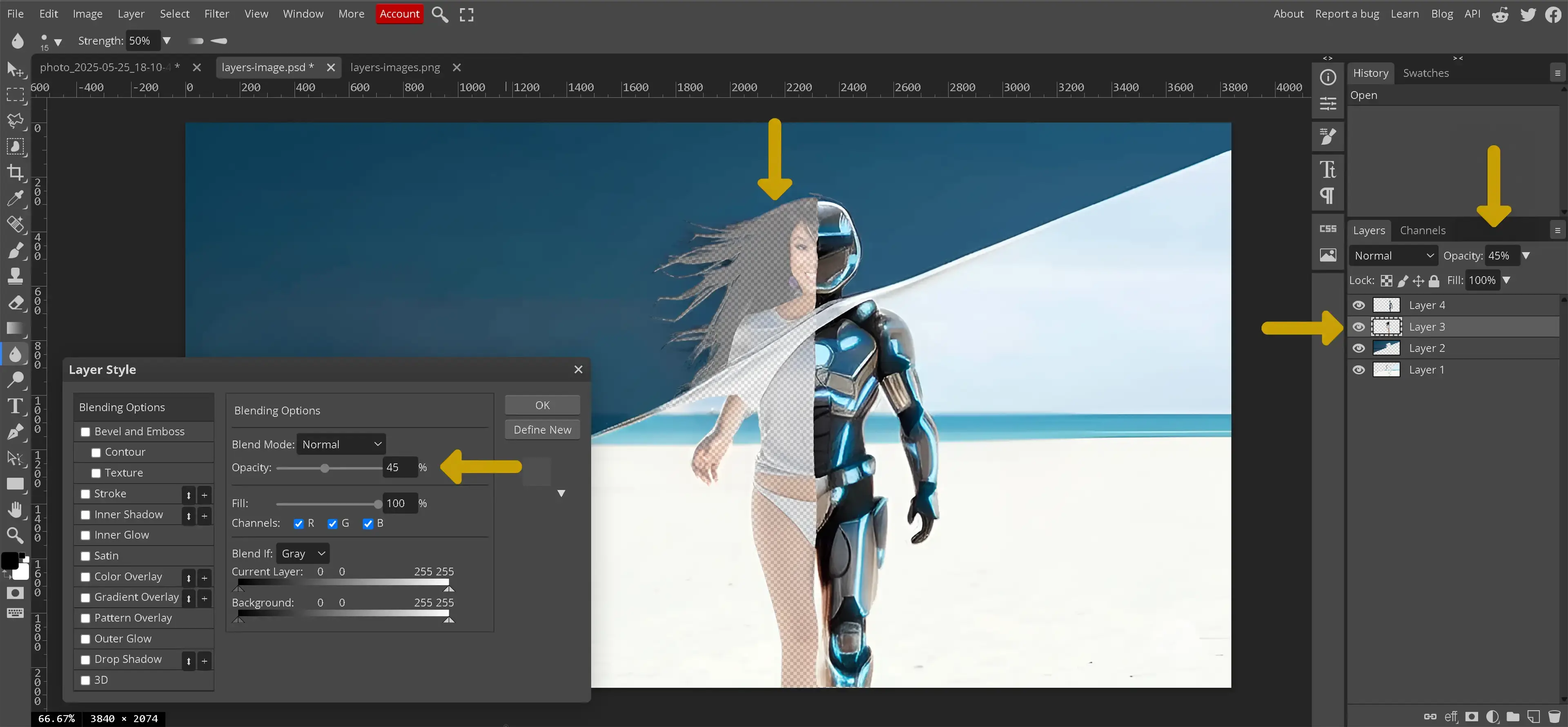Open the Filter menu
Image resolution: width=1568 pixels, height=727 pixels.
click(x=216, y=13)
